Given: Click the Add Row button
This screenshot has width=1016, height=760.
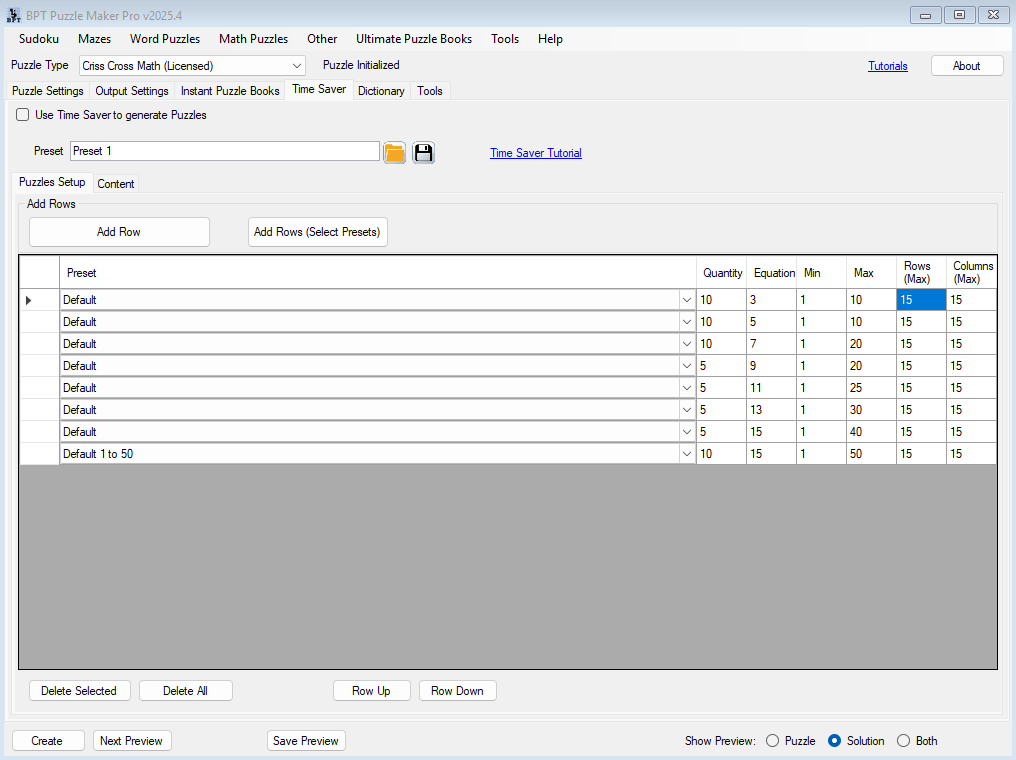Looking at the screenshot, I should pos(119,232).
